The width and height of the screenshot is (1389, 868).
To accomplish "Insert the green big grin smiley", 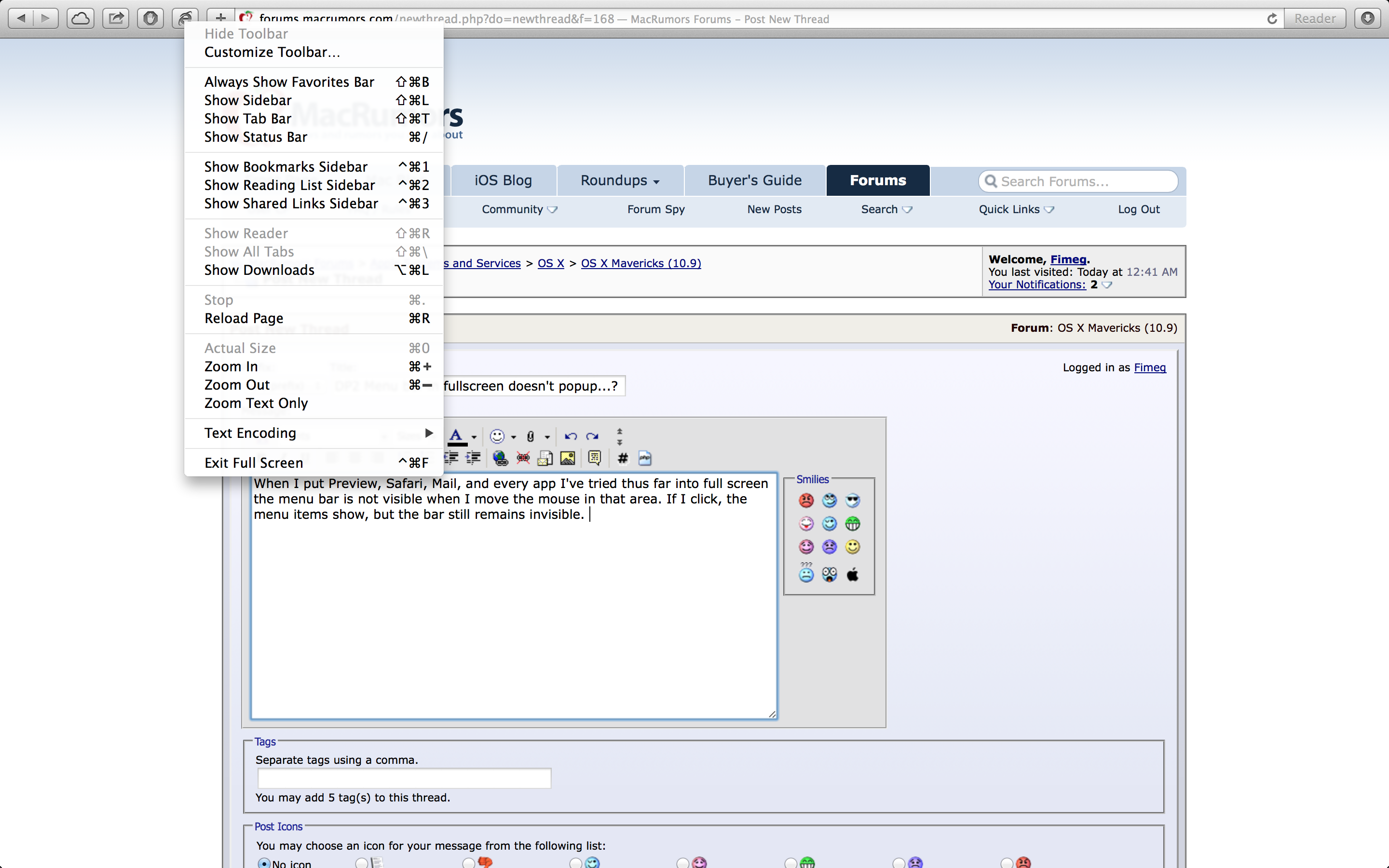I will [x=853, y=523].
